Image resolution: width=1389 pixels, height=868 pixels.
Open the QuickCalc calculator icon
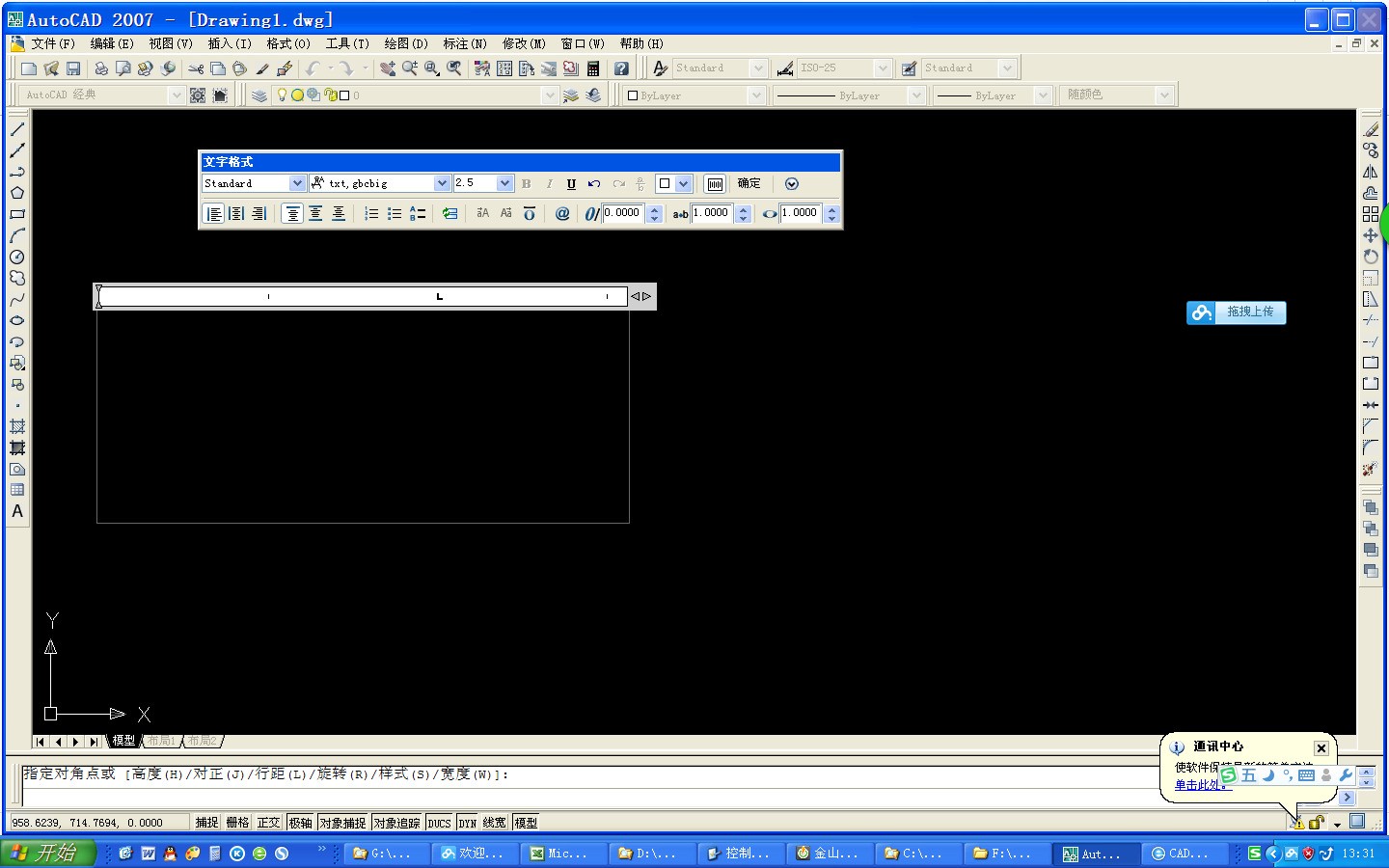(593, 68)
